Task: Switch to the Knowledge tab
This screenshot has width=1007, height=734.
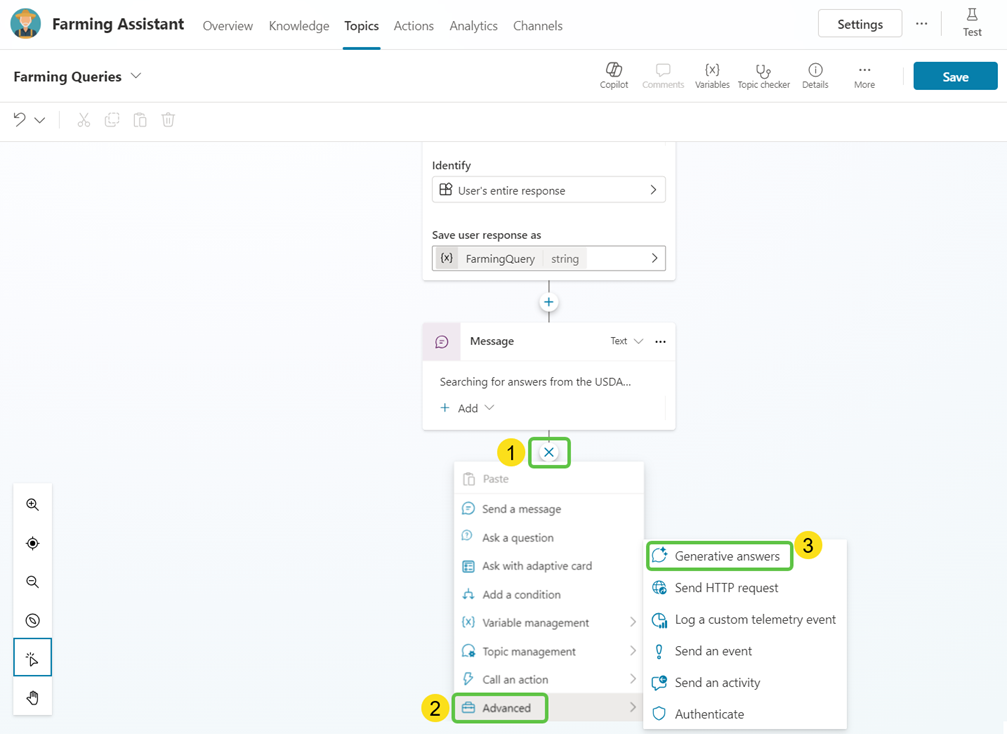Action: pos(299,26)
